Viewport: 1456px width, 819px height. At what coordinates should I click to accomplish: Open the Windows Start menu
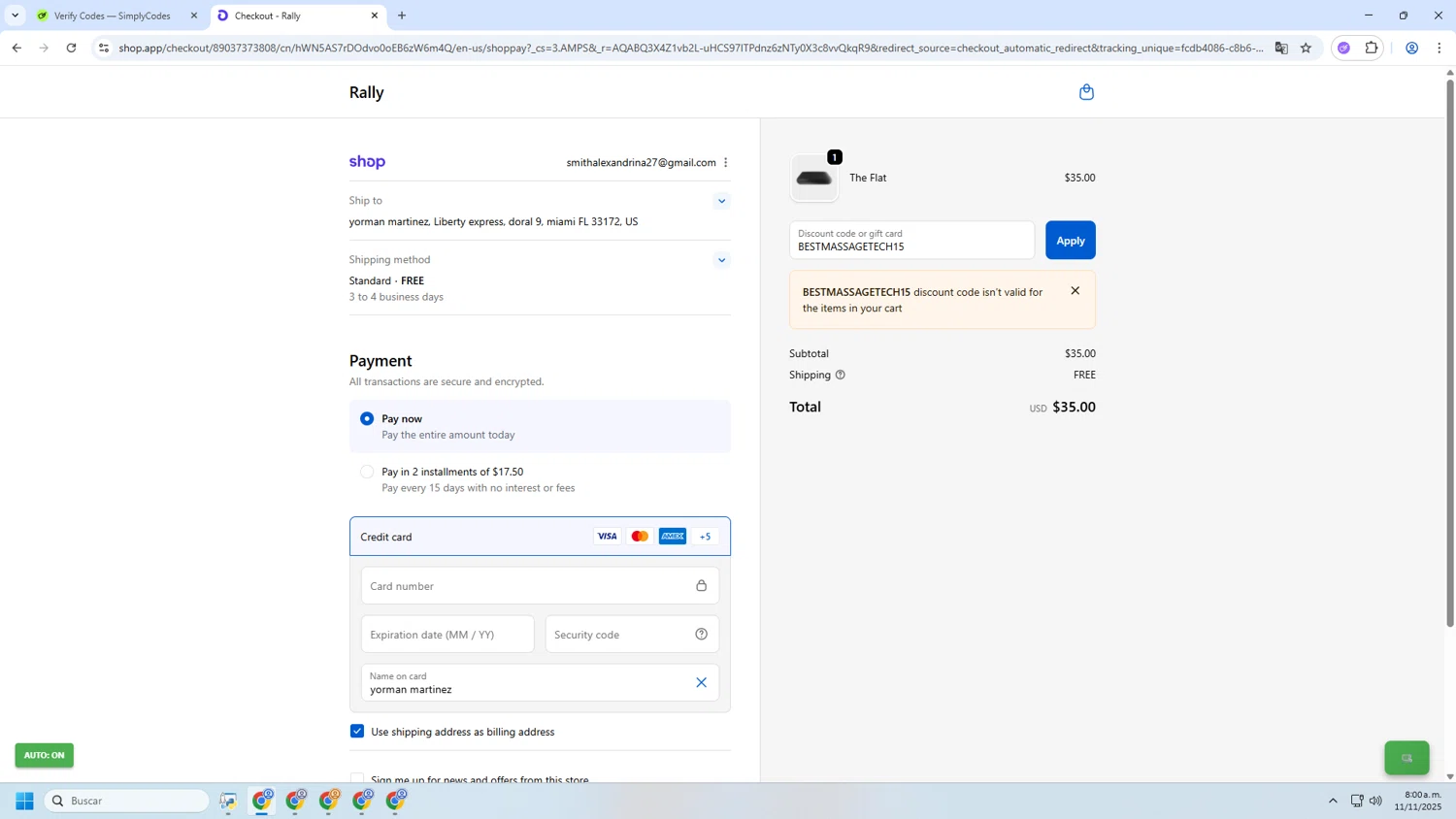25,801
